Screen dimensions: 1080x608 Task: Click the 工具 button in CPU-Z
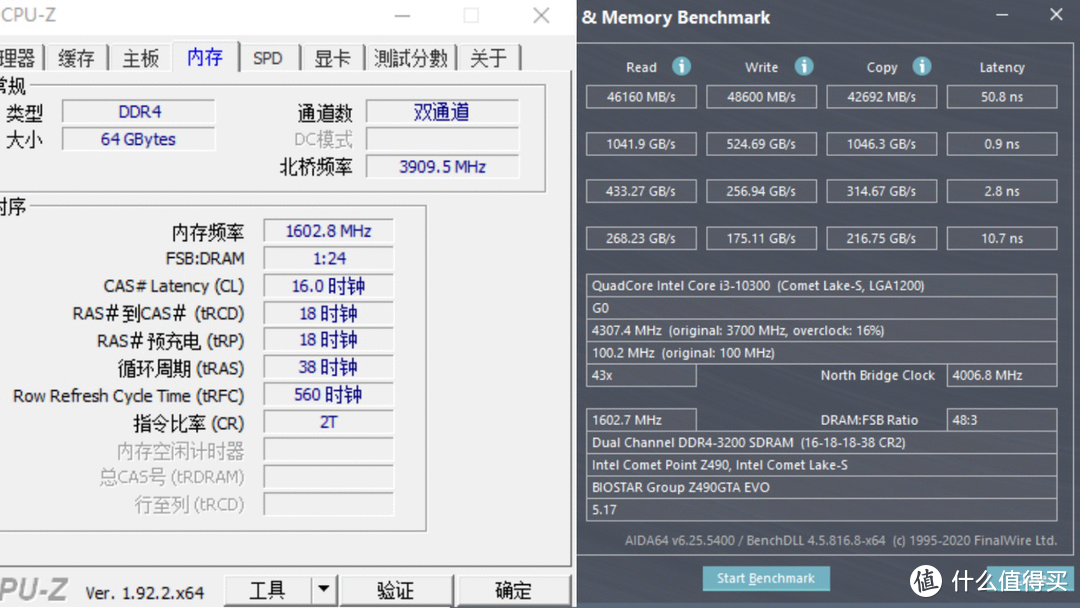tap(267, 590)
